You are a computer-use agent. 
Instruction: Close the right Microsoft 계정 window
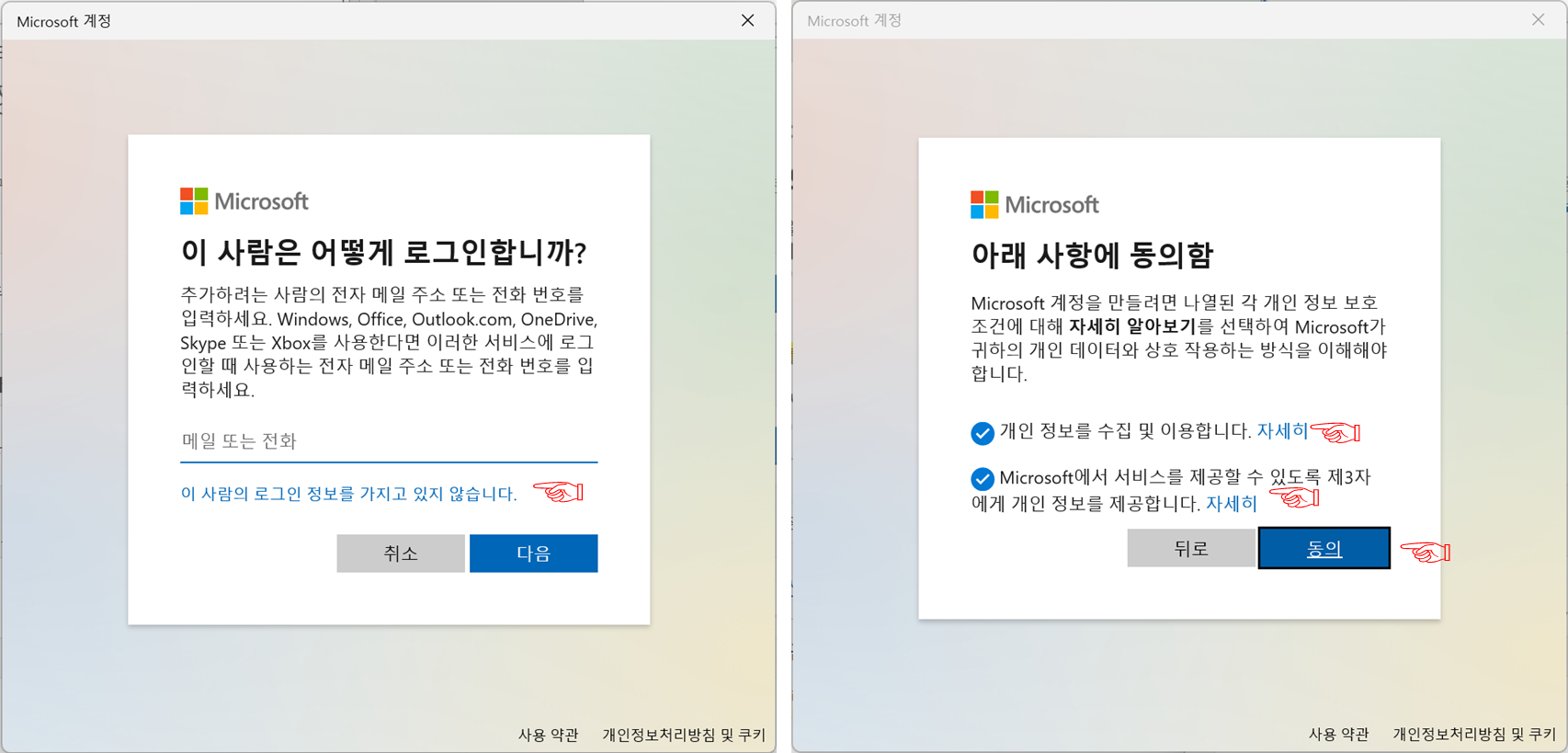coord(1539,20)
